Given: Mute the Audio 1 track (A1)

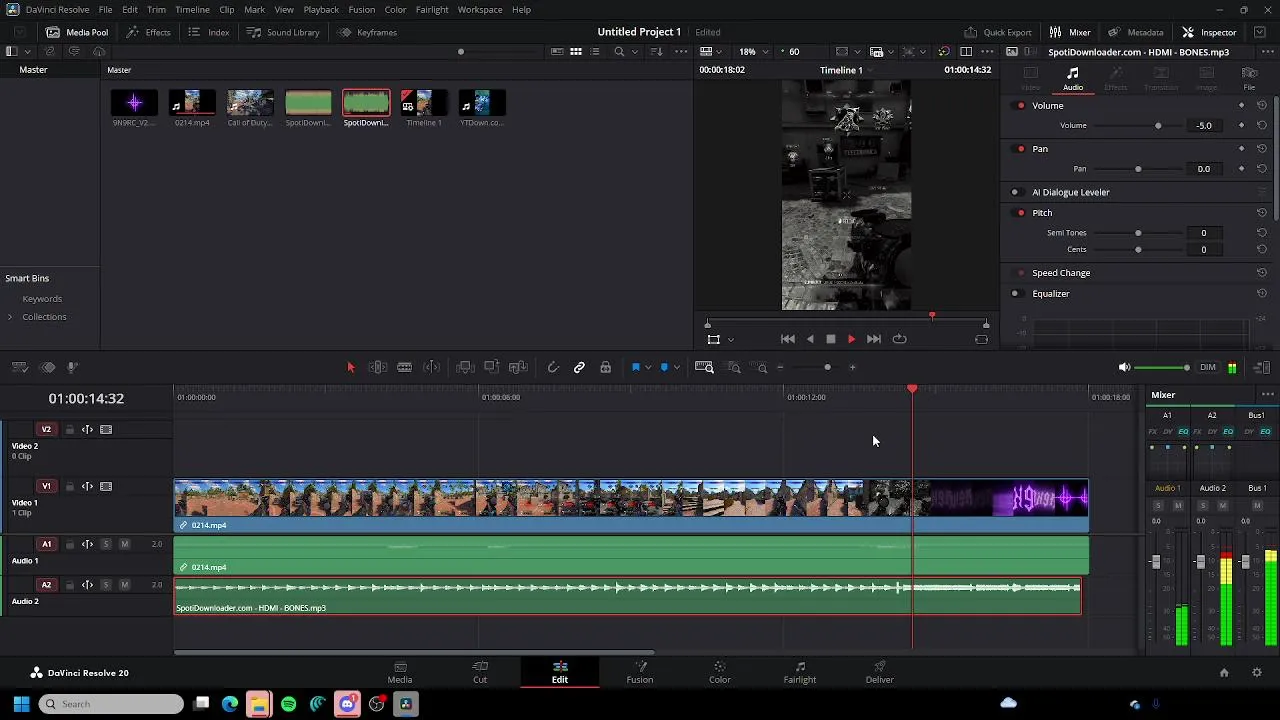Looking at the screenshot, I should 124,544.
